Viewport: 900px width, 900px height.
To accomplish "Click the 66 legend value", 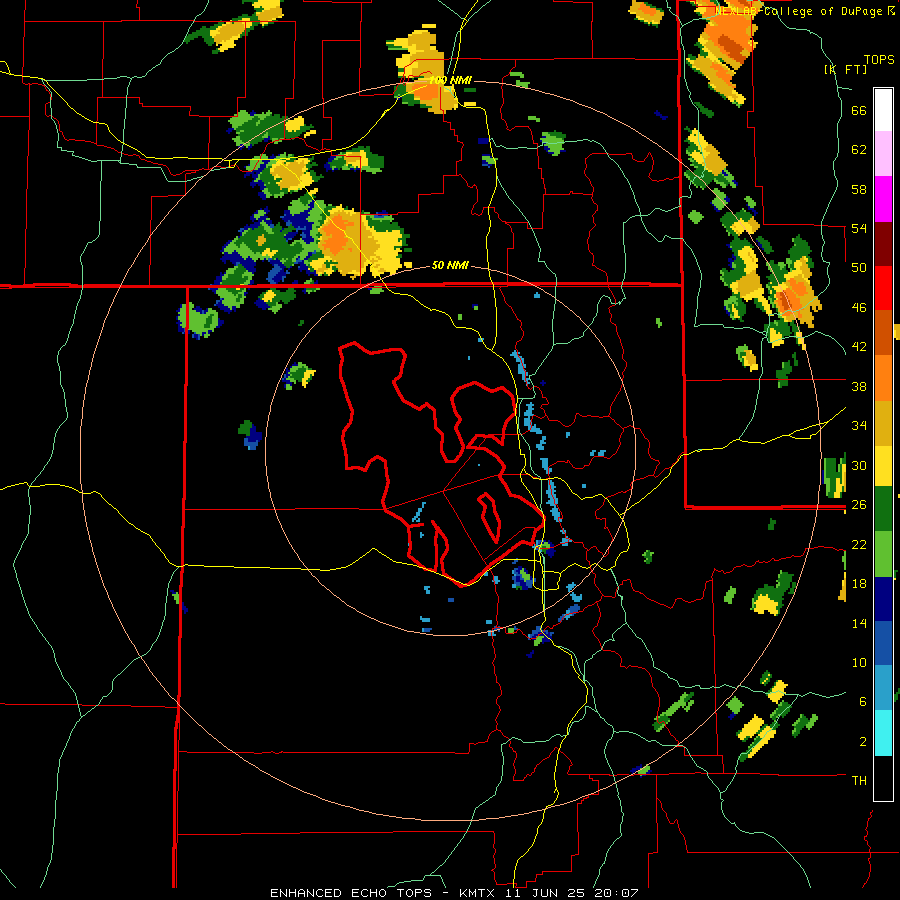I will [x=859, y=111].
